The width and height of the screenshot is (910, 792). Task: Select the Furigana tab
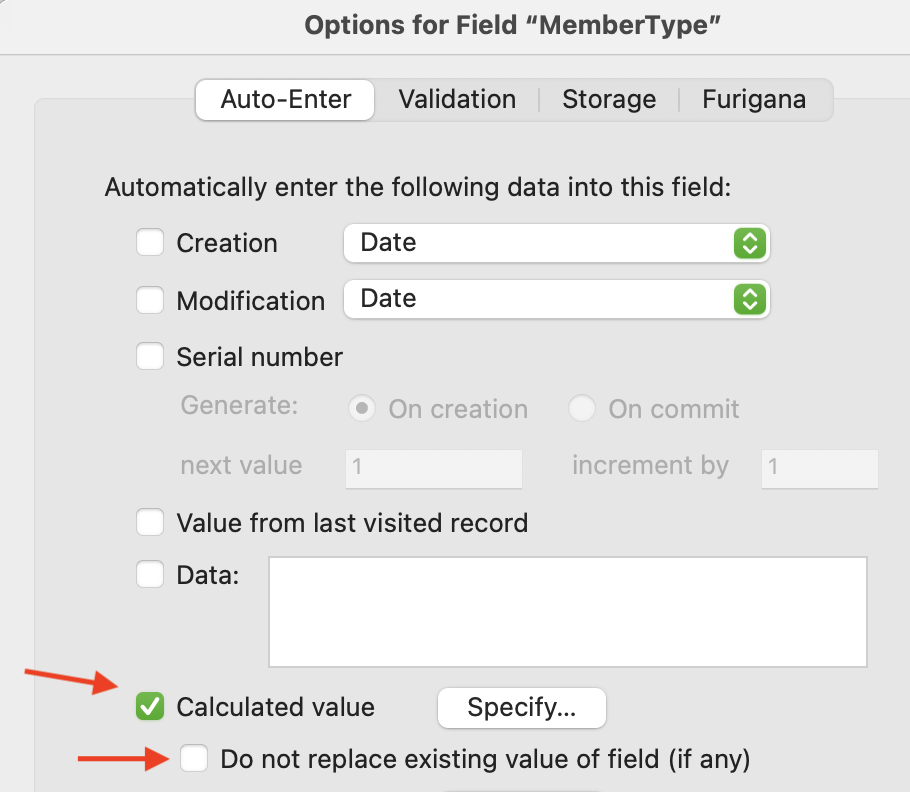754,100
